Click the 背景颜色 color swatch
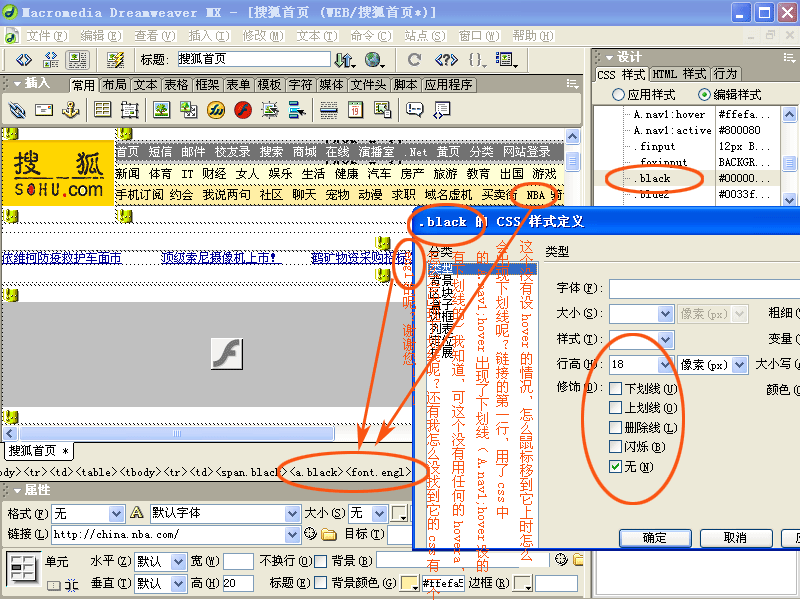This screenshot has width=800, height=600. pyautogui.click(x=410, y=583)
